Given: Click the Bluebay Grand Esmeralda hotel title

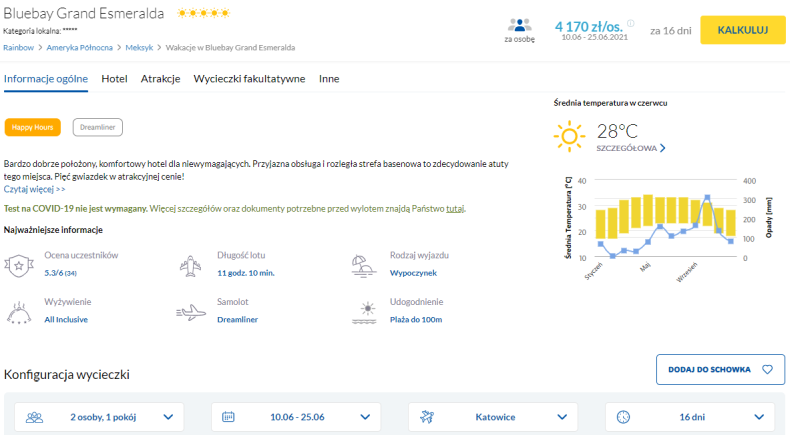Looking at the screenshot, I should 84,13.
